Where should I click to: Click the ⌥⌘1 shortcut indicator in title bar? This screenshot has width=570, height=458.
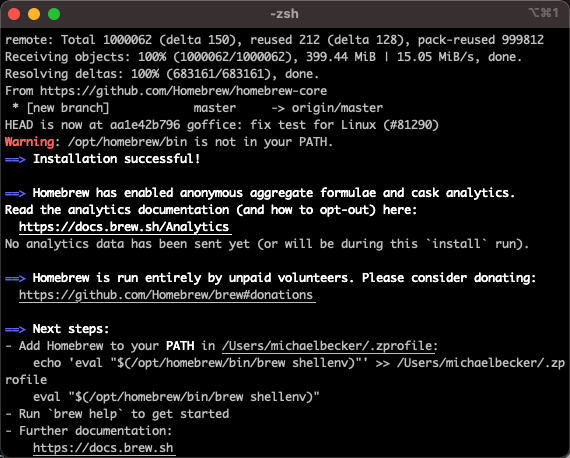click(544, 13)
